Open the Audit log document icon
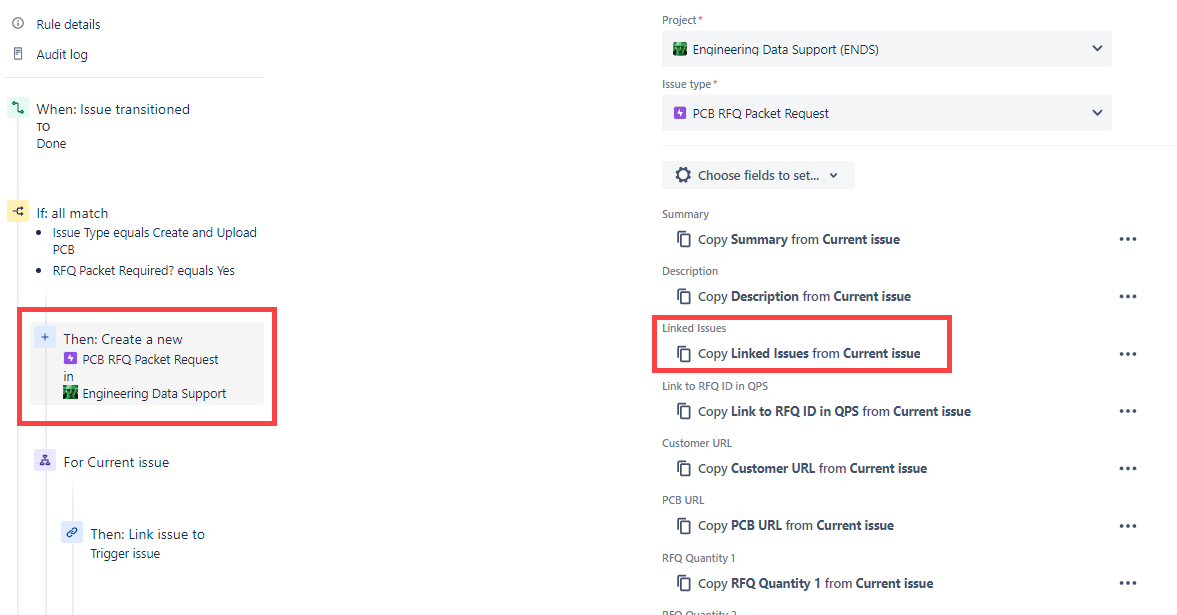 click(18, 54)
